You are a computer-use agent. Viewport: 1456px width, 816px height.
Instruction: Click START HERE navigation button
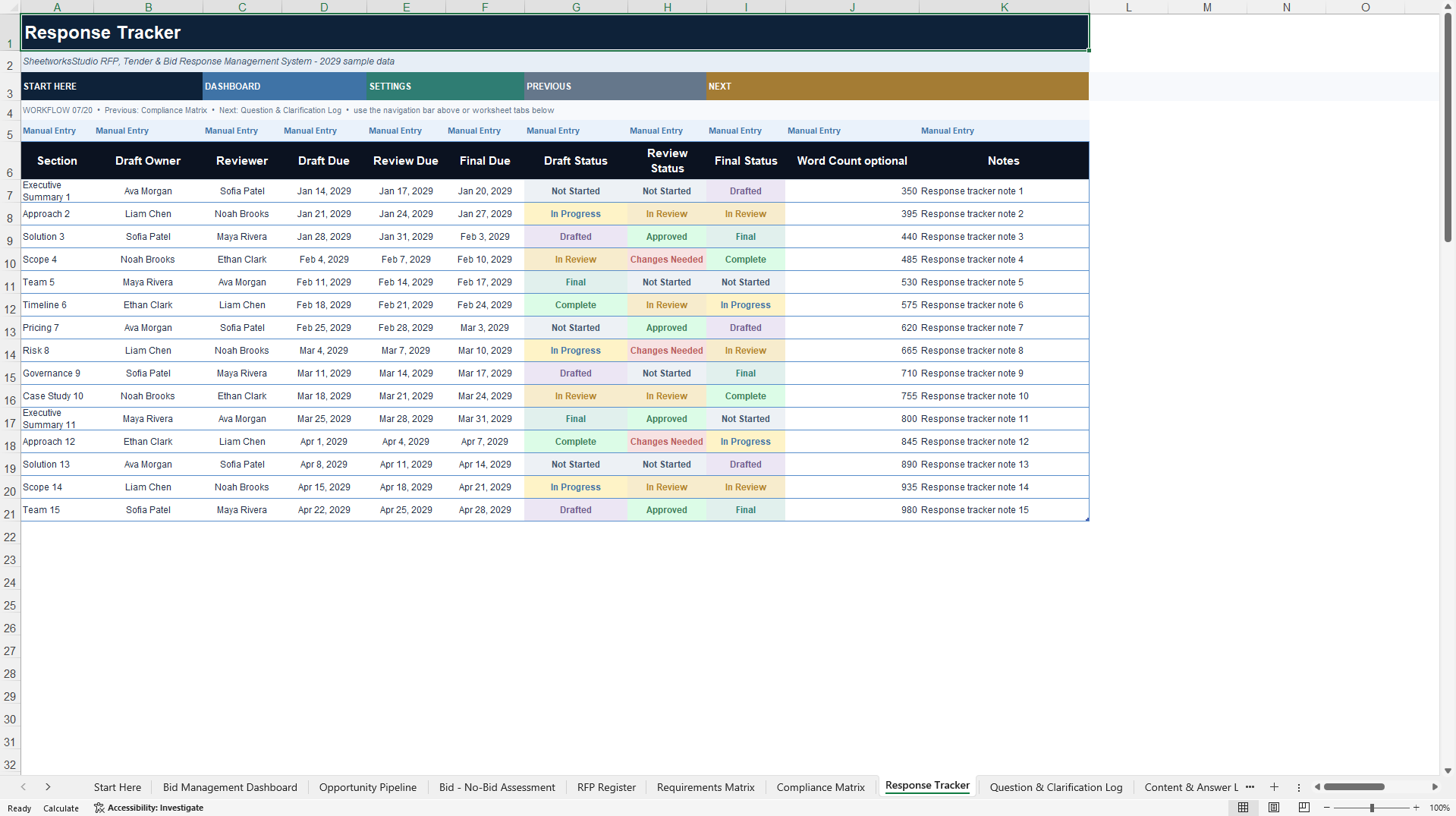pos(112,87)
